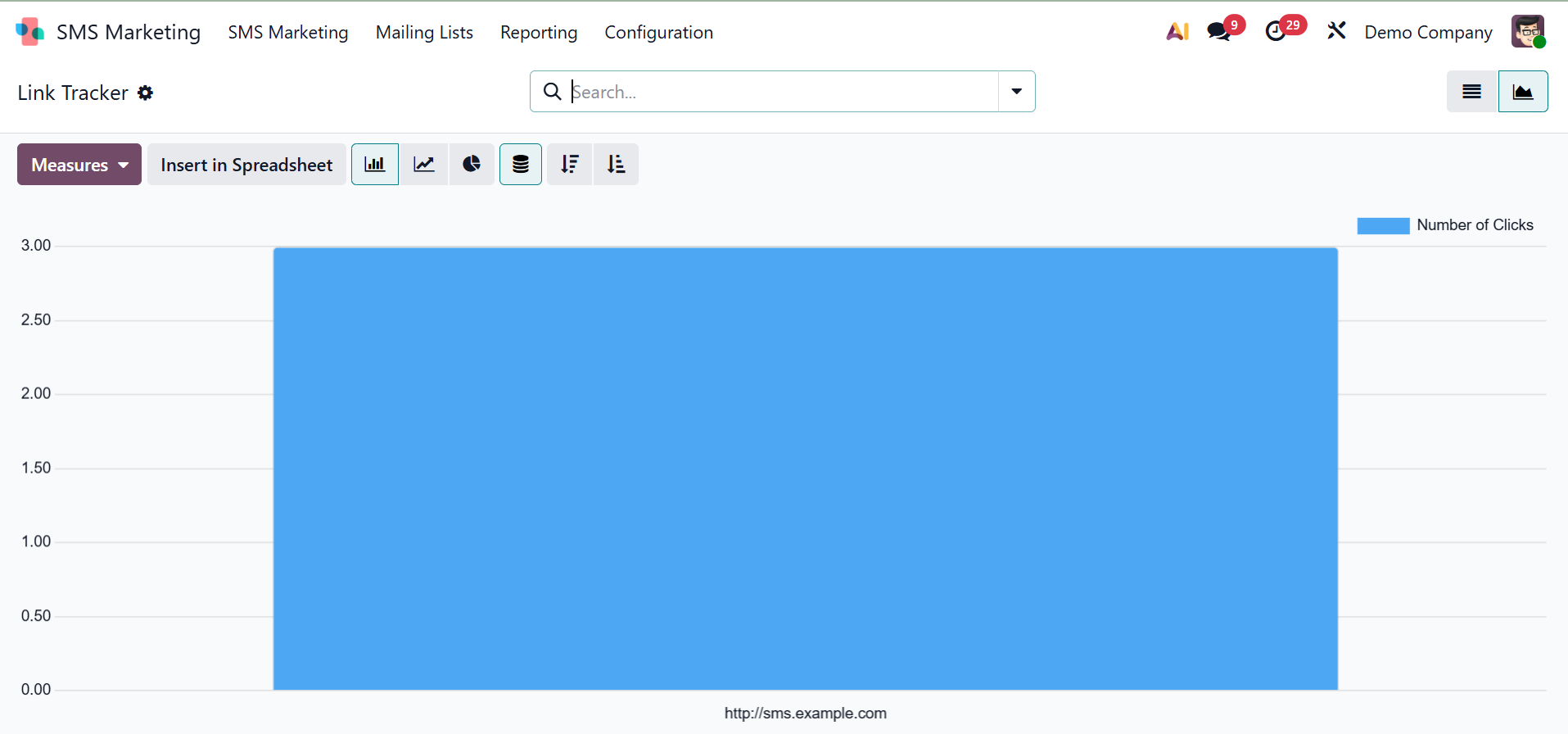Open the Mailing Lists menu
This screenshot has height=734, width=1568.
point(424,33)
